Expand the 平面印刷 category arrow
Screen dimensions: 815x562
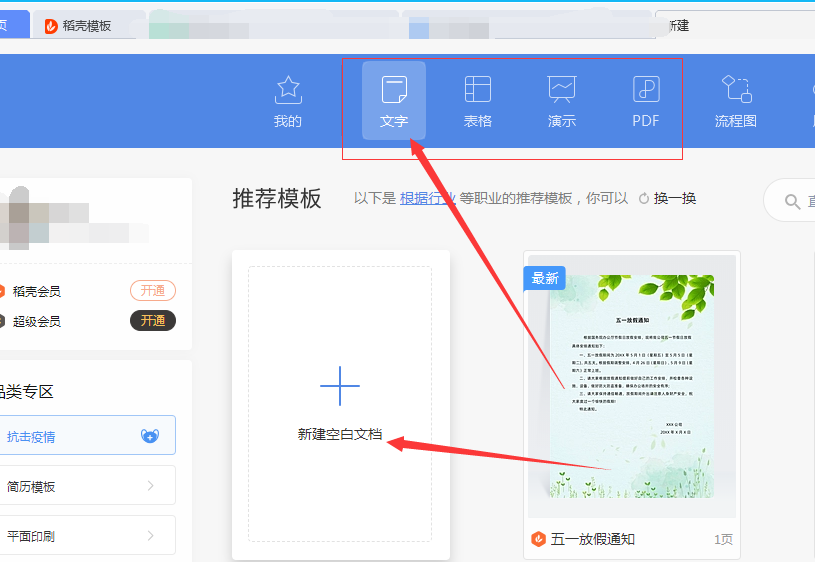(x=150, y=536)
